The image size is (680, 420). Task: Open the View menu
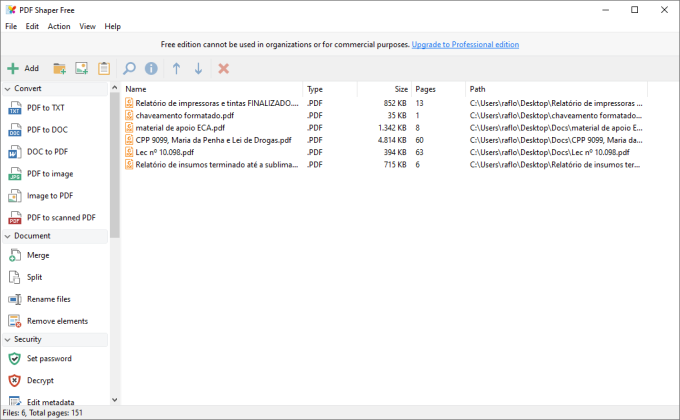click(x=87, y=26)
